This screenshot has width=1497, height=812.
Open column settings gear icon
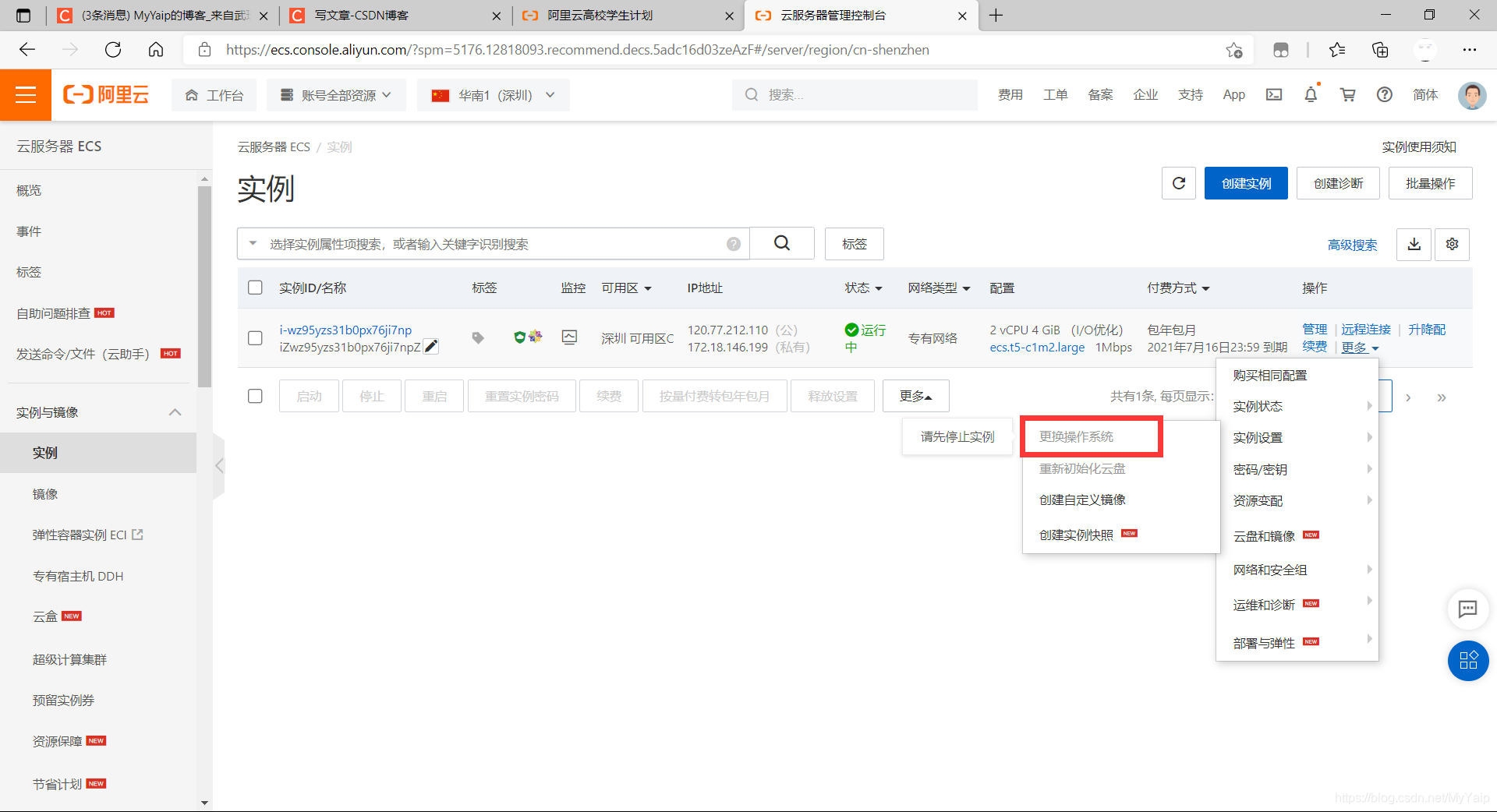[x=1452, y=244]
